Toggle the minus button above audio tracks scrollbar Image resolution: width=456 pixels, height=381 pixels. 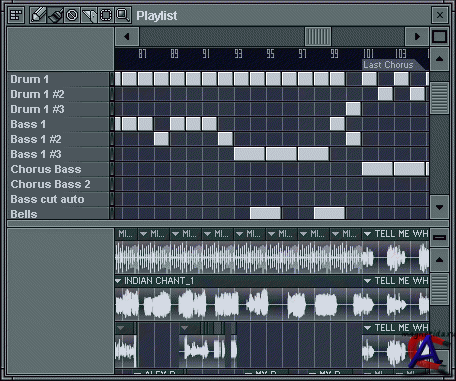(439, 237)
